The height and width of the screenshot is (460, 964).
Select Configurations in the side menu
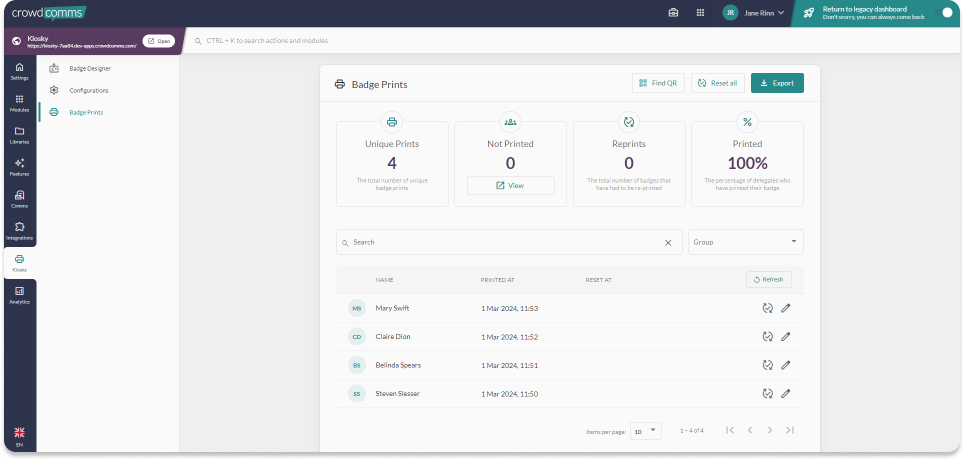[x=89, y=90]
